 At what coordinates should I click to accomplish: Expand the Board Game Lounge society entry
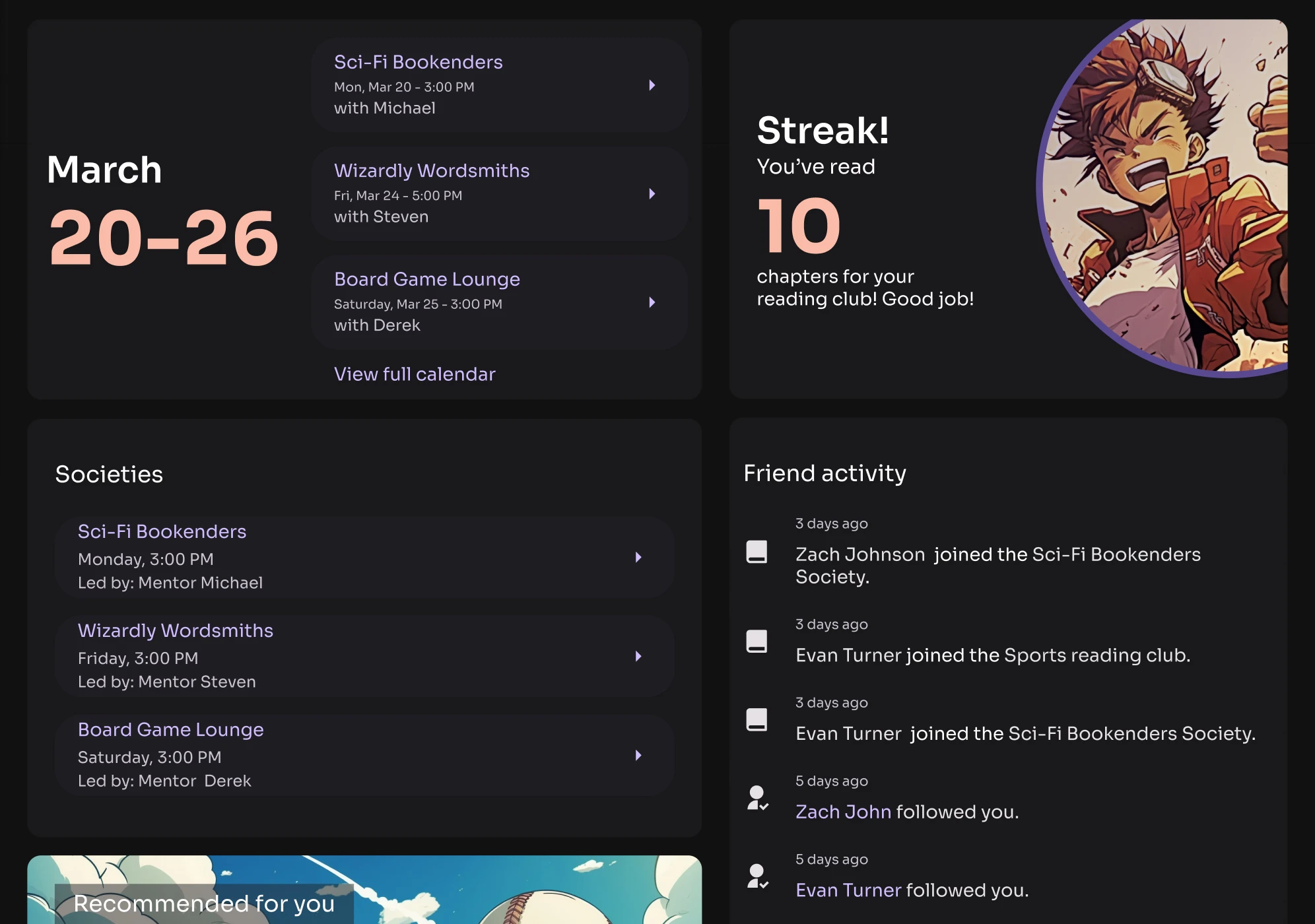638,756
